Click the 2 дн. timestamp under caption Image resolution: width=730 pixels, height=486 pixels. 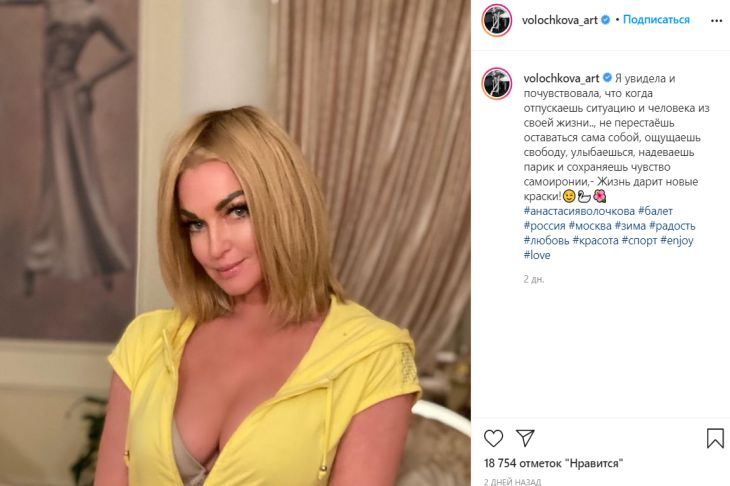click(534, 279)
